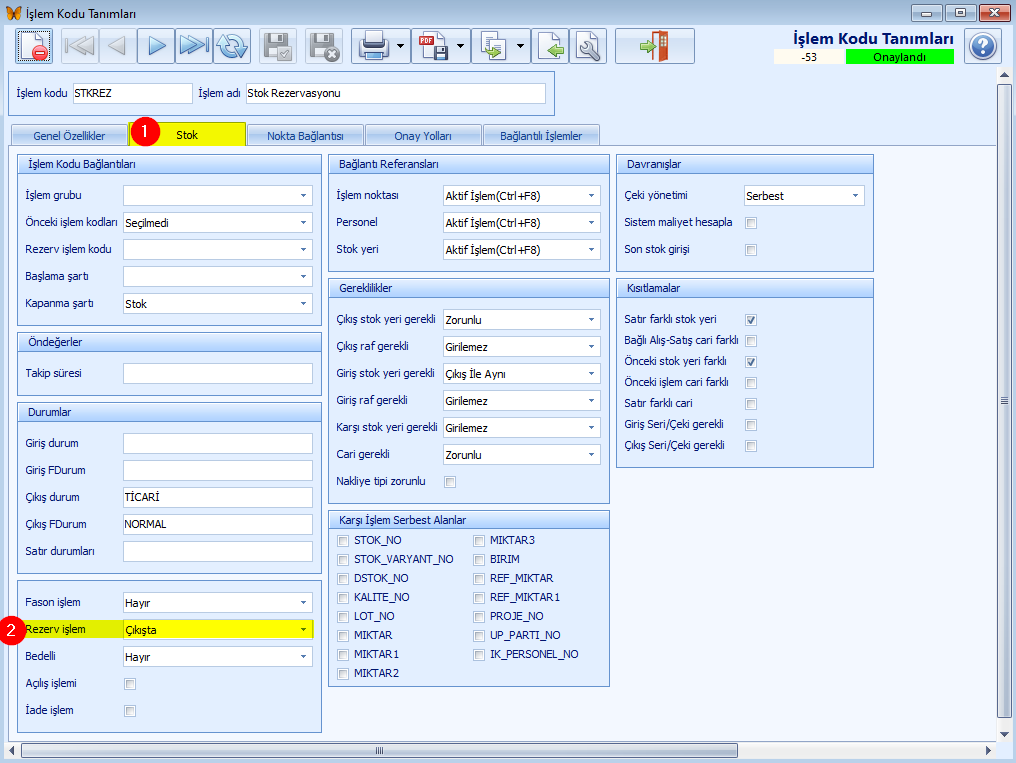This screenshot has height=763, width=1016.
Task: Open help with the question mark icon
Action: click(x=982, y=46)
